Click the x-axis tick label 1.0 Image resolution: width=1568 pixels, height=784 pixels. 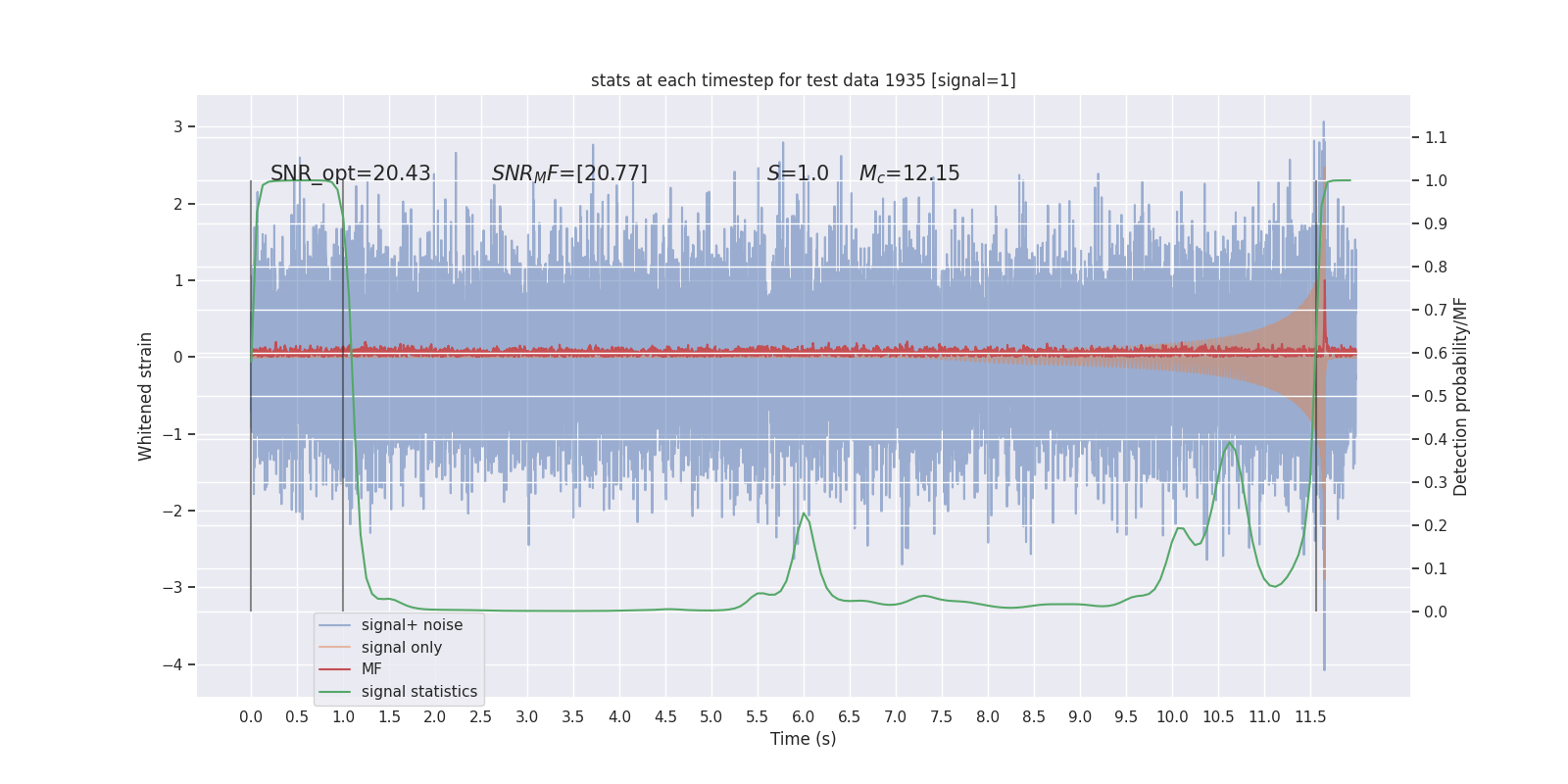(x=343, y=717)
